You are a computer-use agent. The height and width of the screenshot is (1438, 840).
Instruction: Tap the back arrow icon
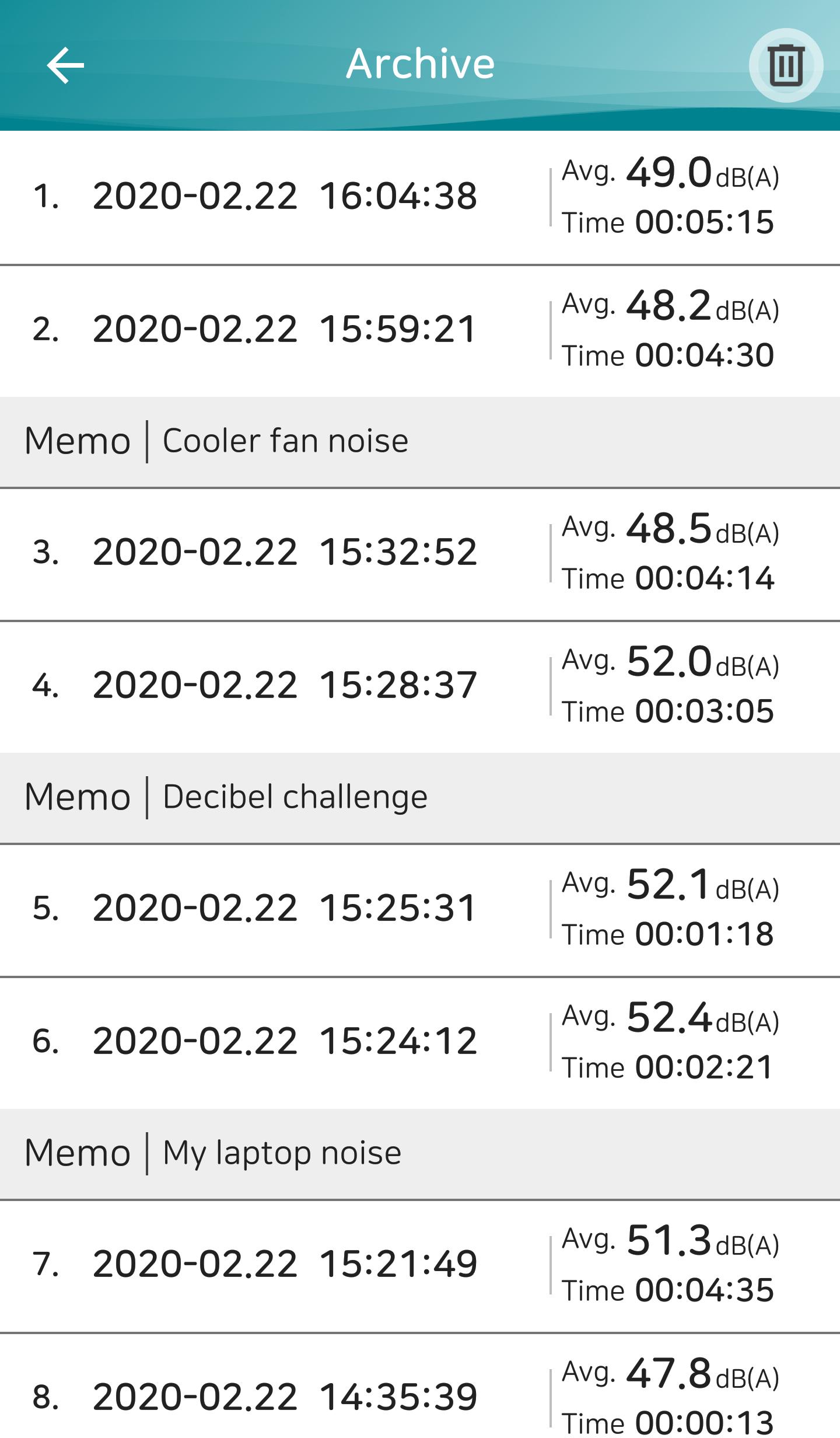tap(65, 65)
